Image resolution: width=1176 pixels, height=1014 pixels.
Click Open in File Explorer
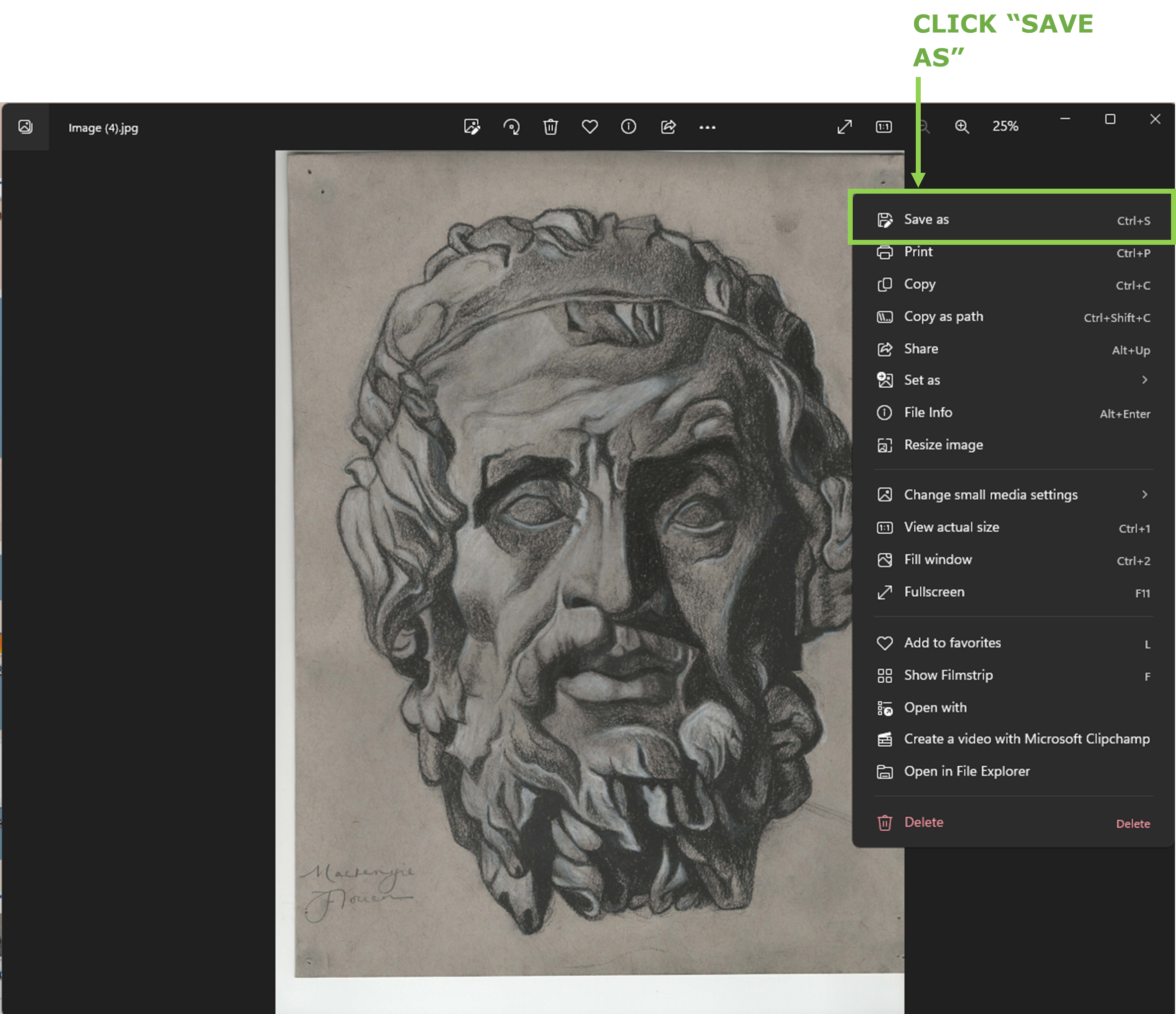click(x=966, y=772)
